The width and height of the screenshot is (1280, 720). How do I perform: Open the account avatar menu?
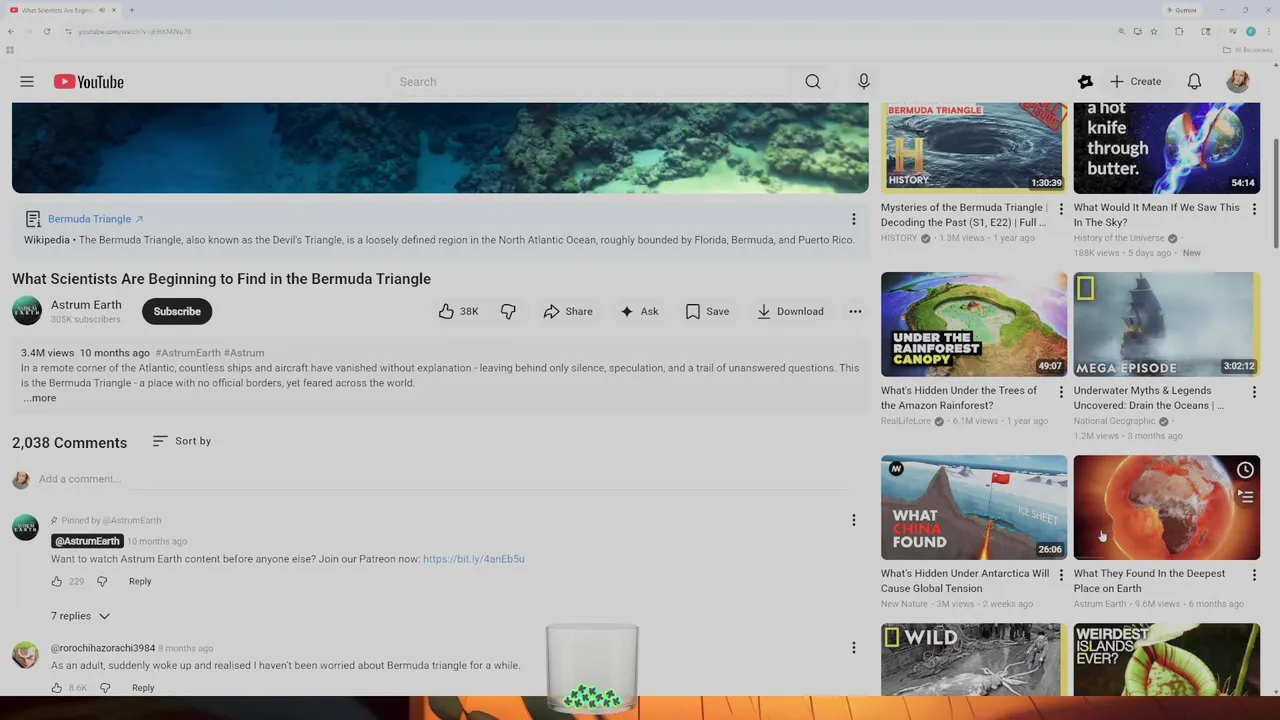1238,82
